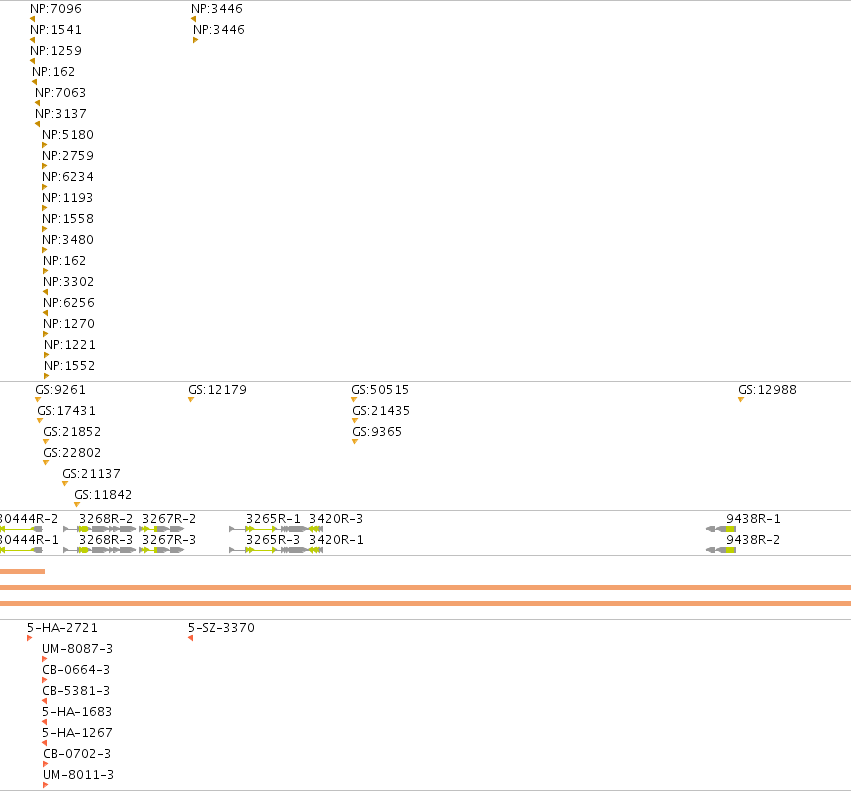This screenshot has width=851, height=791.
Task: Click the red arrow under UM-8087-3
Action: click(45, 659)
